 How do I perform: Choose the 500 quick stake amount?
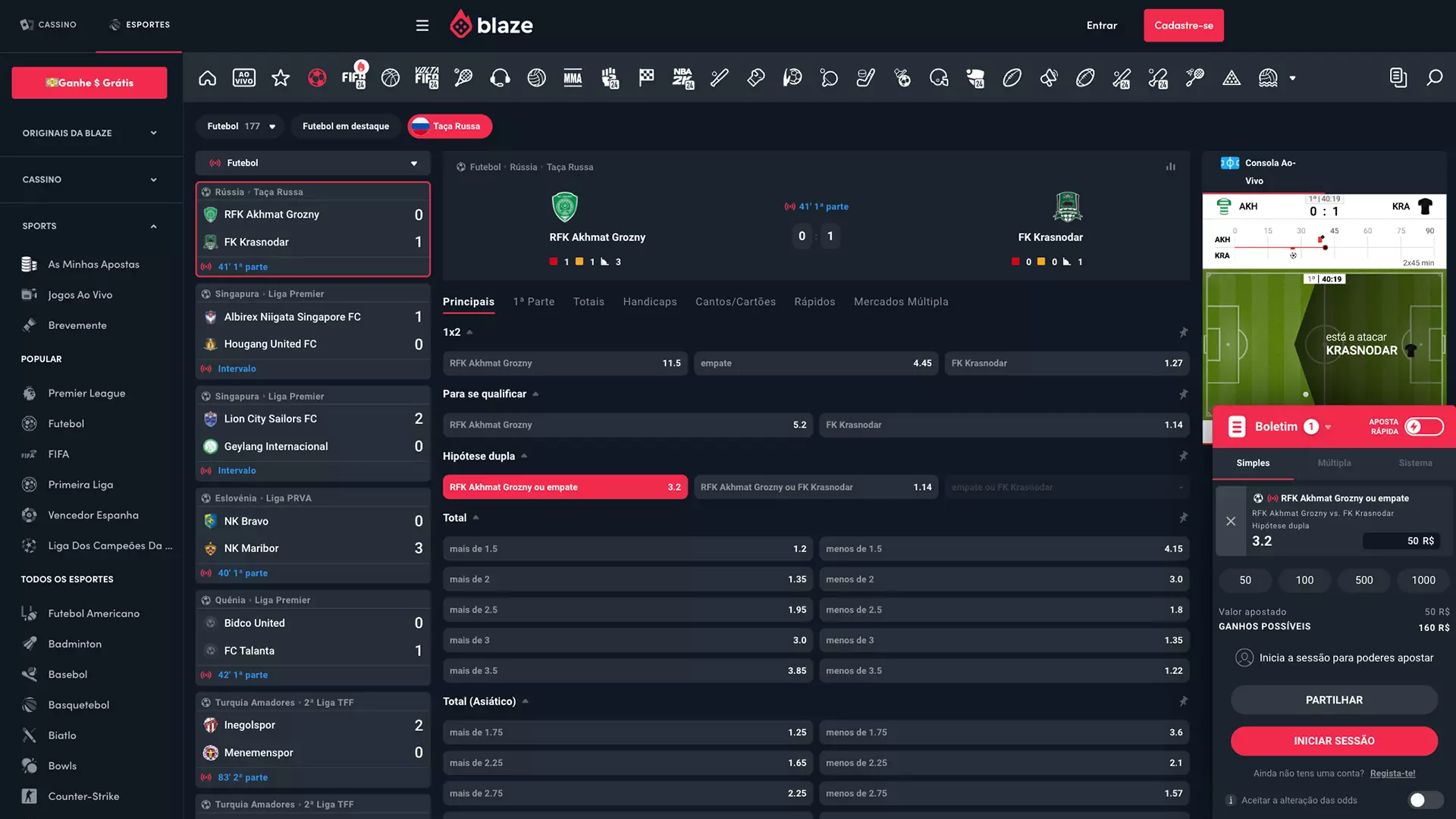pos(1363,580)
